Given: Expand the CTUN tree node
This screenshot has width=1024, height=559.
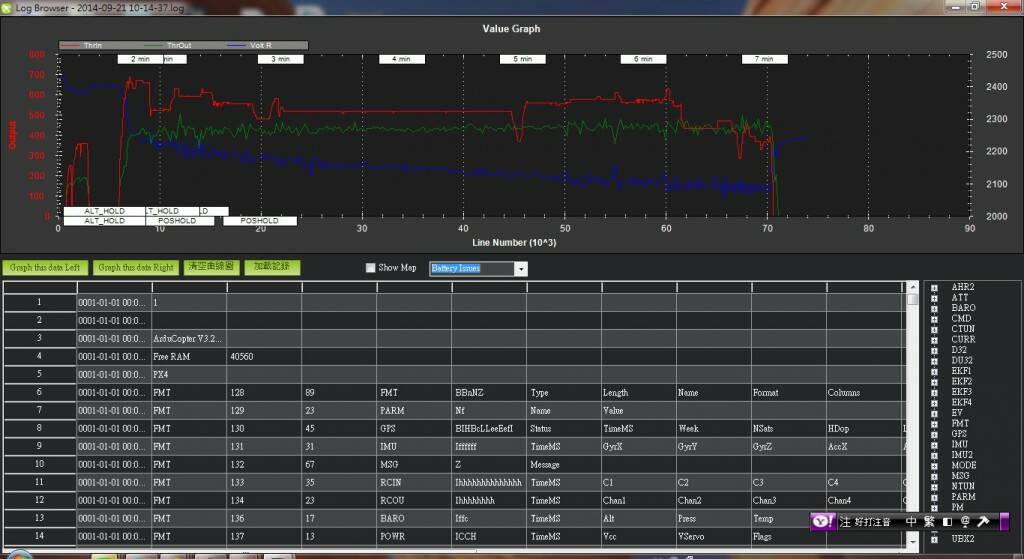Looking at the screenshot, I should pyautogui.click(x=934, y=329).
